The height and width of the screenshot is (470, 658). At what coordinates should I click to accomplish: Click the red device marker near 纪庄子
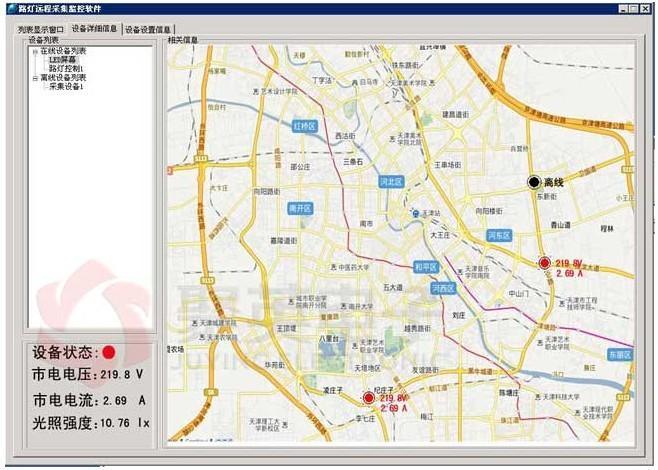pyautogui.click(x=368, y=398)
